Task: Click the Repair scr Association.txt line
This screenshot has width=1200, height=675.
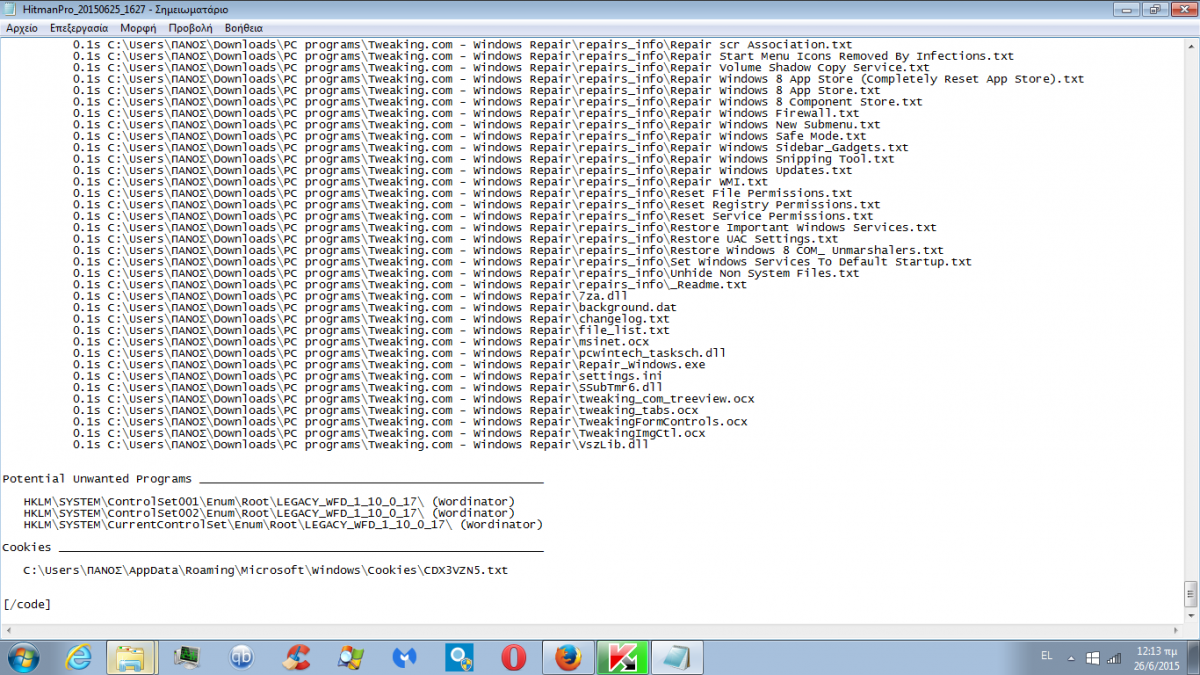Action: coord(462,45)
